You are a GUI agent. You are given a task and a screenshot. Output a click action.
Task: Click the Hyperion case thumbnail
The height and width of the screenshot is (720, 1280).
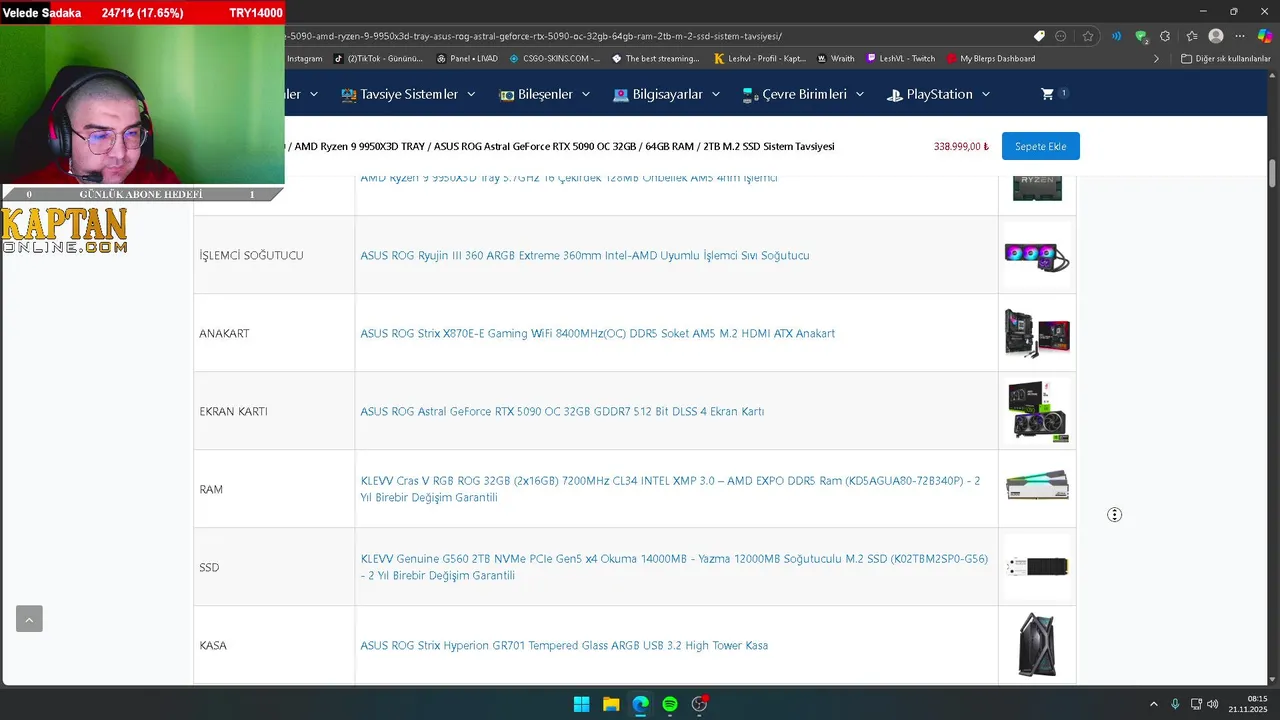(x=1037, y=645)
